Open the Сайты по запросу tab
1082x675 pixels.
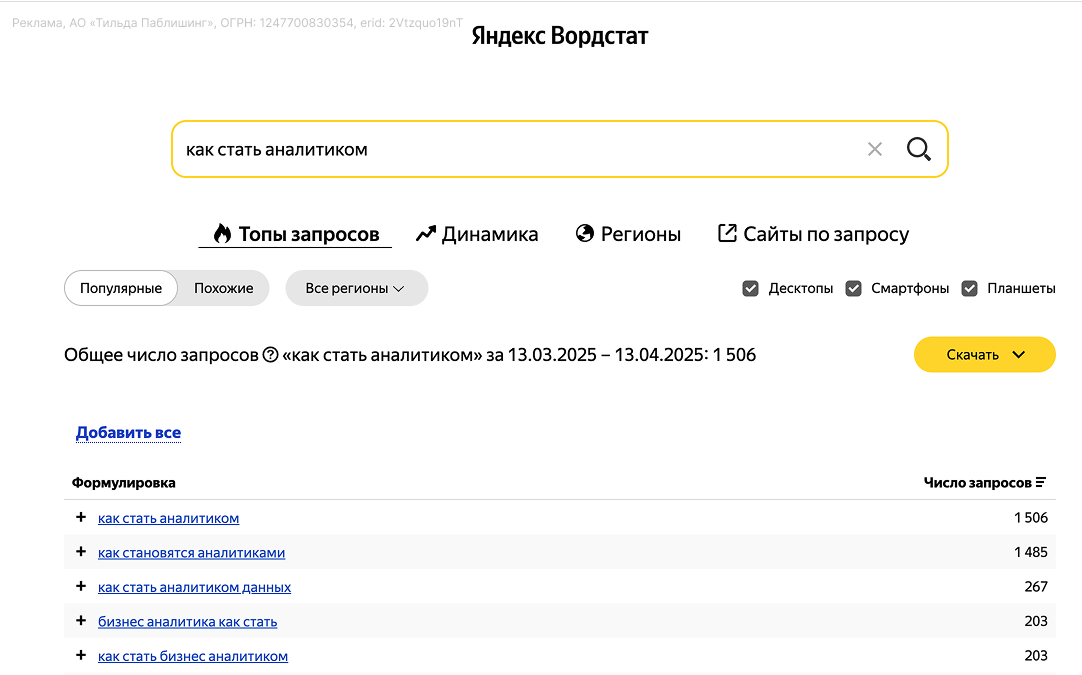(x=813, y=234)
